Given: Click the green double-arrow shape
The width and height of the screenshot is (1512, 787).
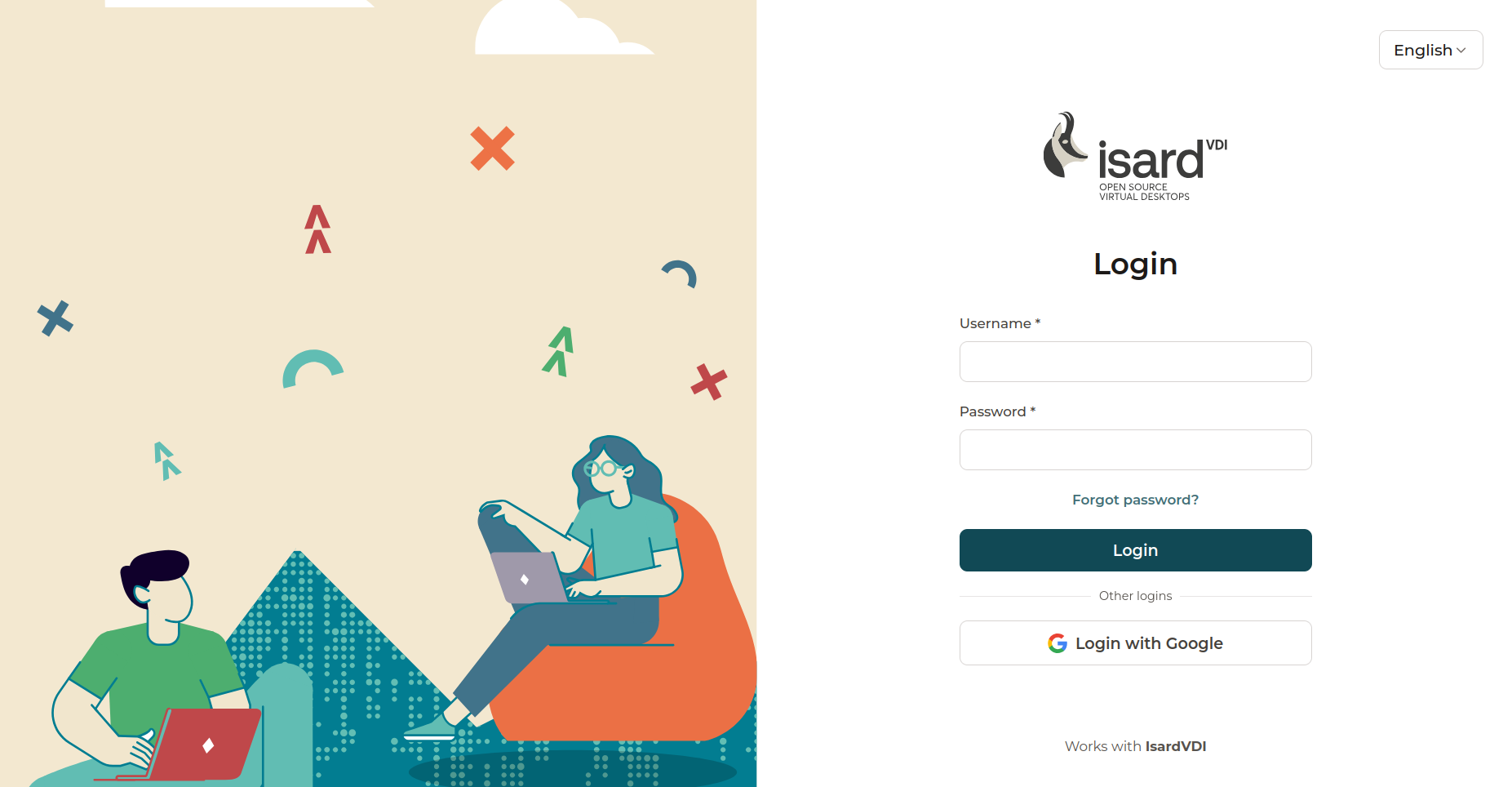Looking at the screenshot, I should (559, 351).
